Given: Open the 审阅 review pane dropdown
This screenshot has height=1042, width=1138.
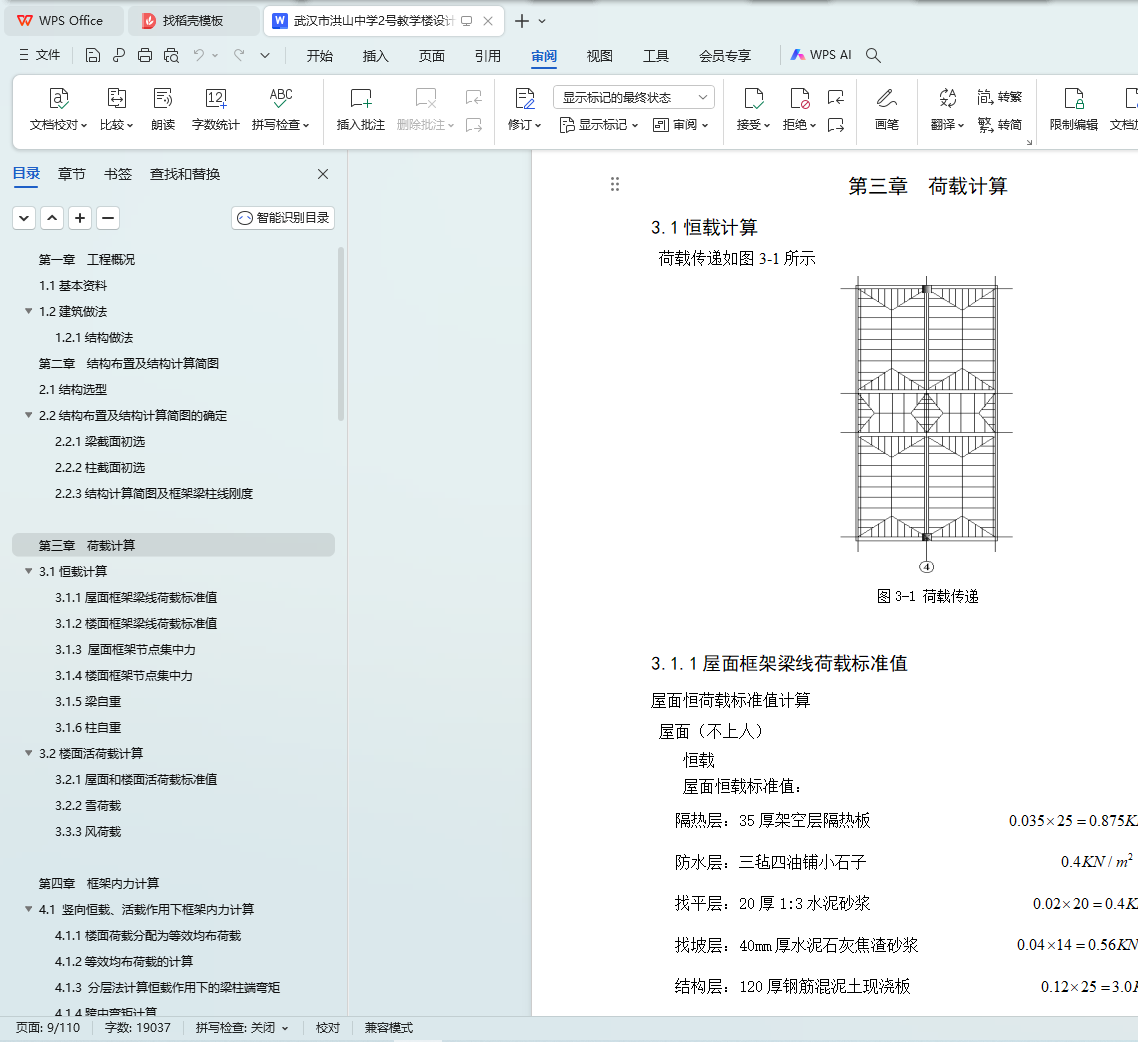Looking at the screenshot, I should pyautogui.click(x=680, y=125).
